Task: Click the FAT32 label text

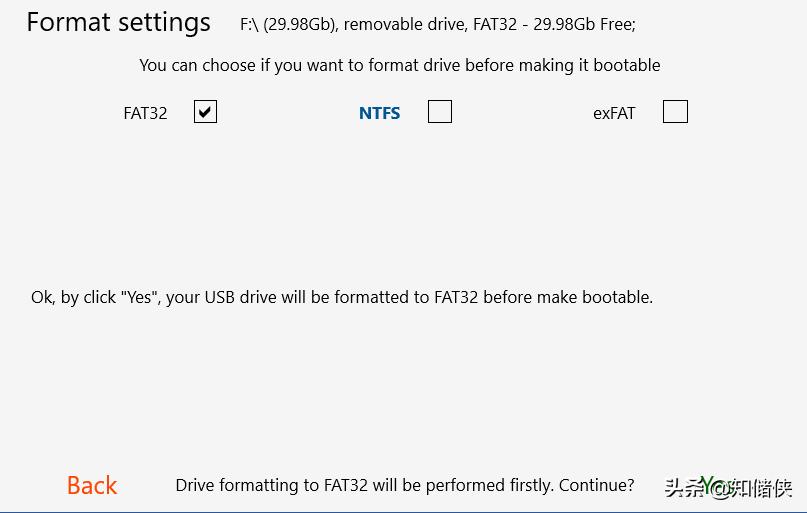Action: point(145,113)
